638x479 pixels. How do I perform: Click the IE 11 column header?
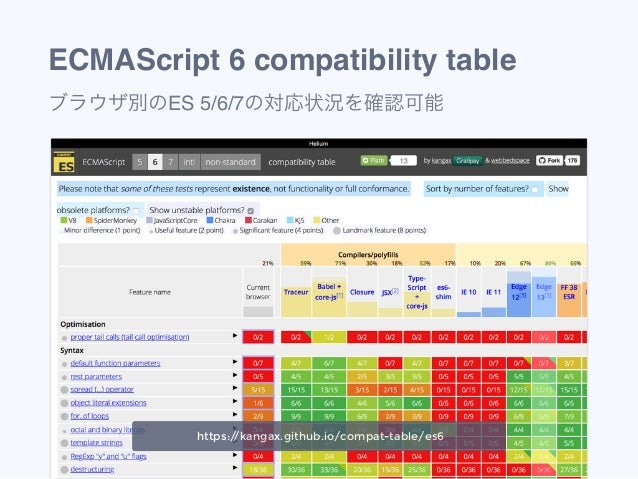pos(494,292)
